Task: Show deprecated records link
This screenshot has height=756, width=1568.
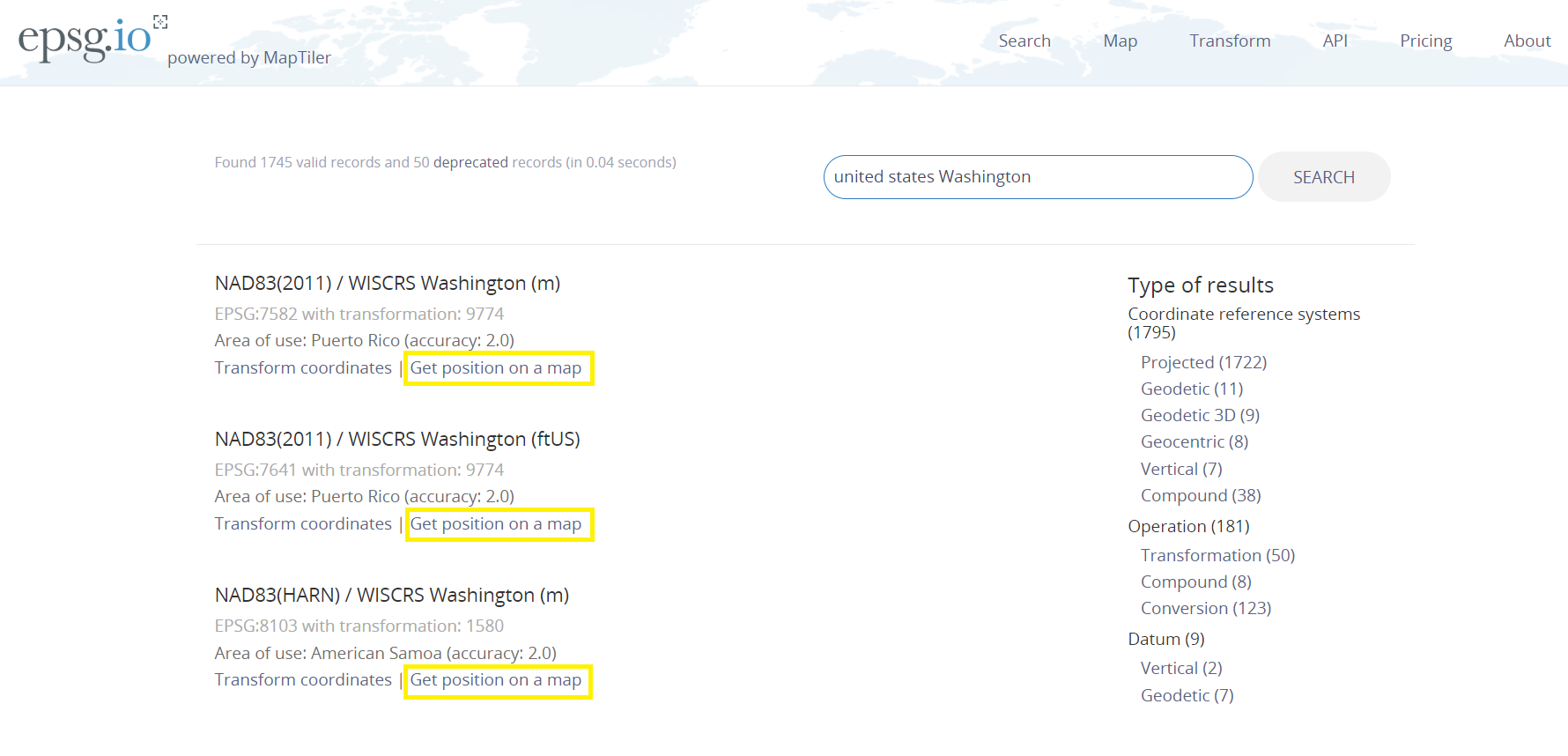Action: [470, 162]
